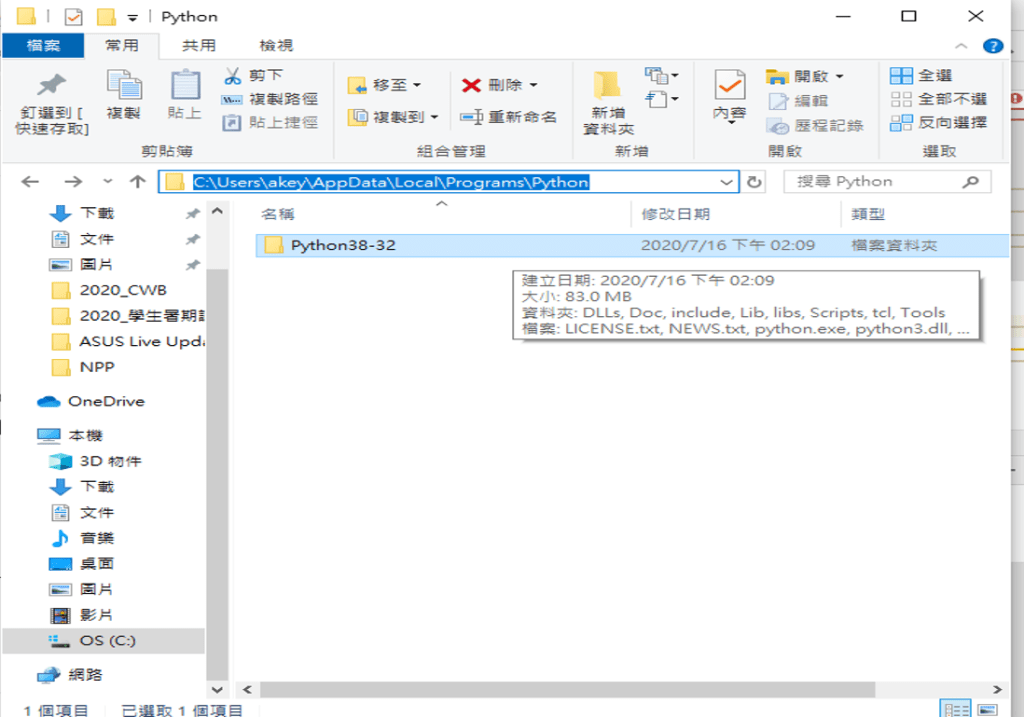This screenshot has height=717, width=1024.
Task: Switch to the Share ribbon tab
Action: pos(198,46)
